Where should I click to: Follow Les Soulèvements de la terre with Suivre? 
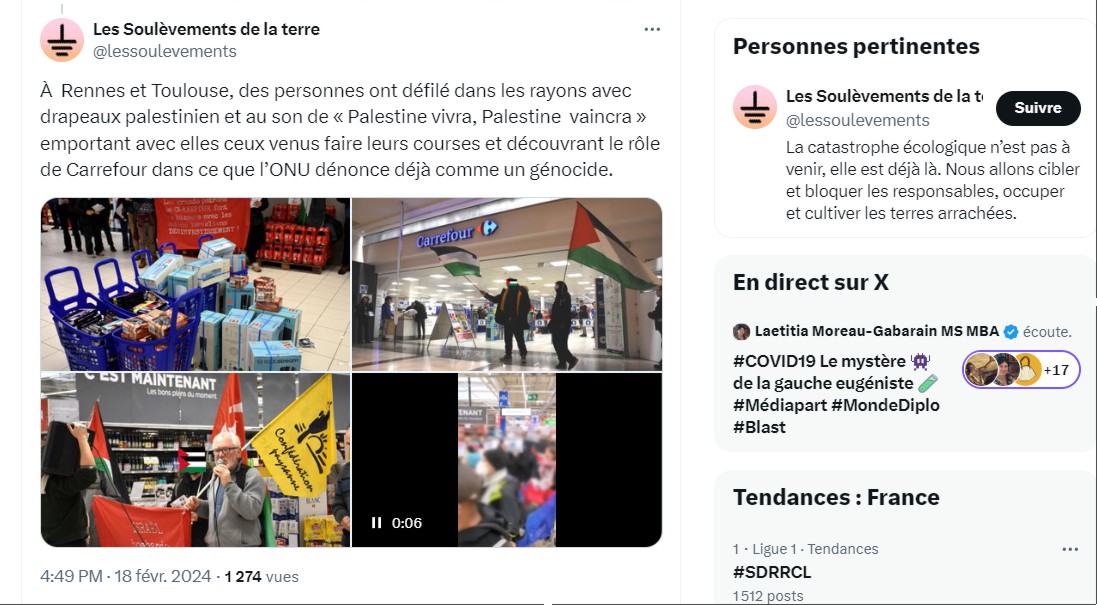tap(1038, 108)
